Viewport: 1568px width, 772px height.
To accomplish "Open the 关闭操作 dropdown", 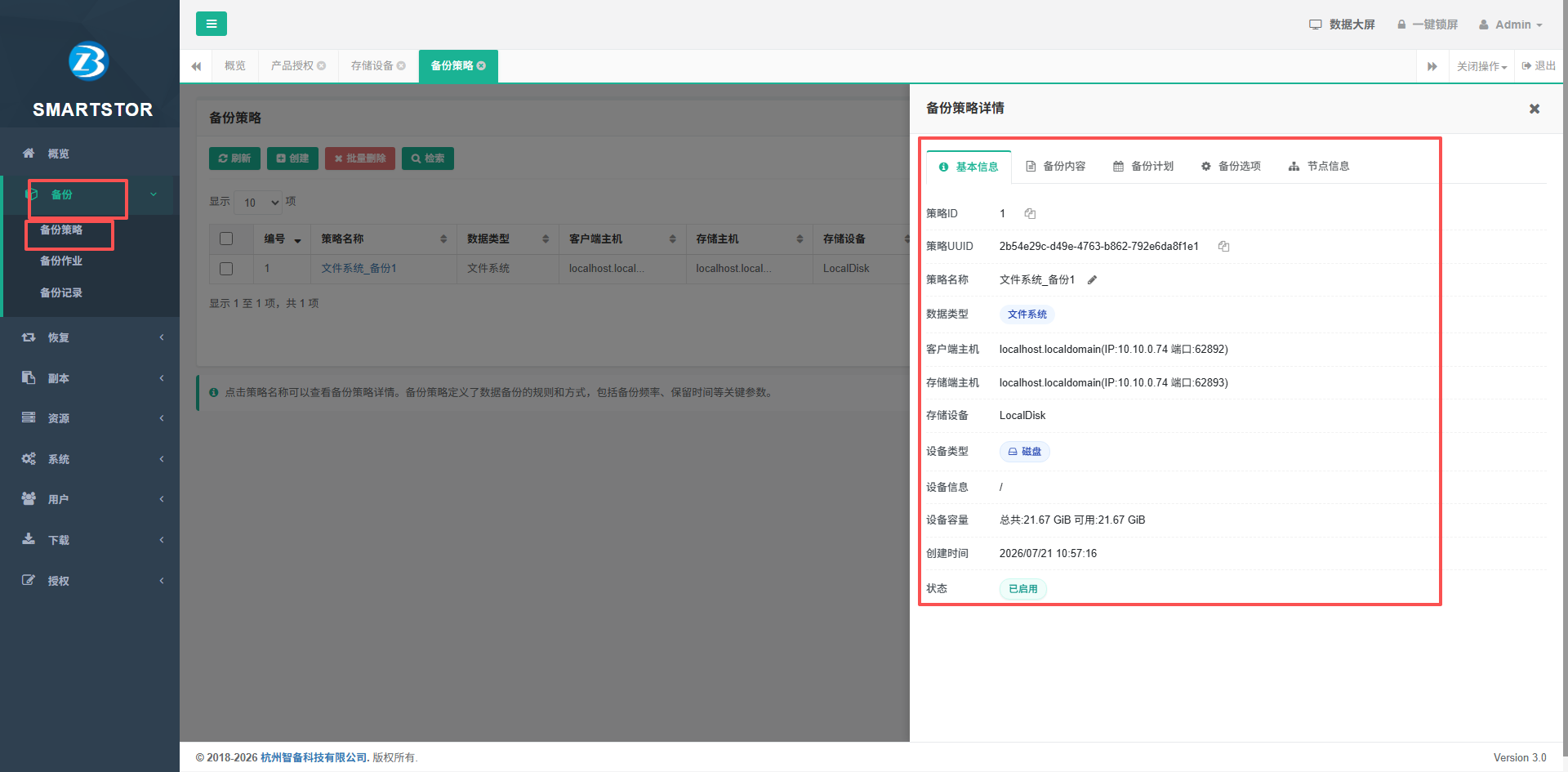I will tap(1481, 66).
